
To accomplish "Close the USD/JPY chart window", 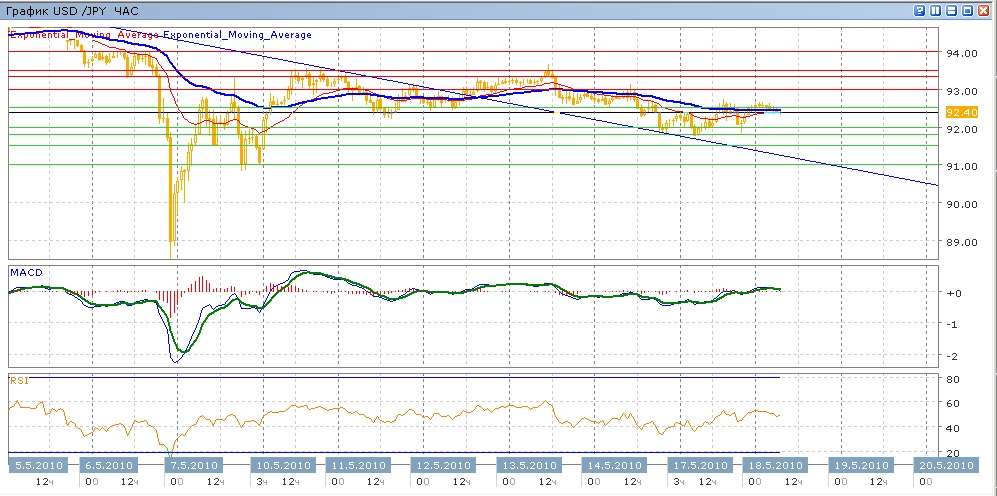I will (984, 11).
